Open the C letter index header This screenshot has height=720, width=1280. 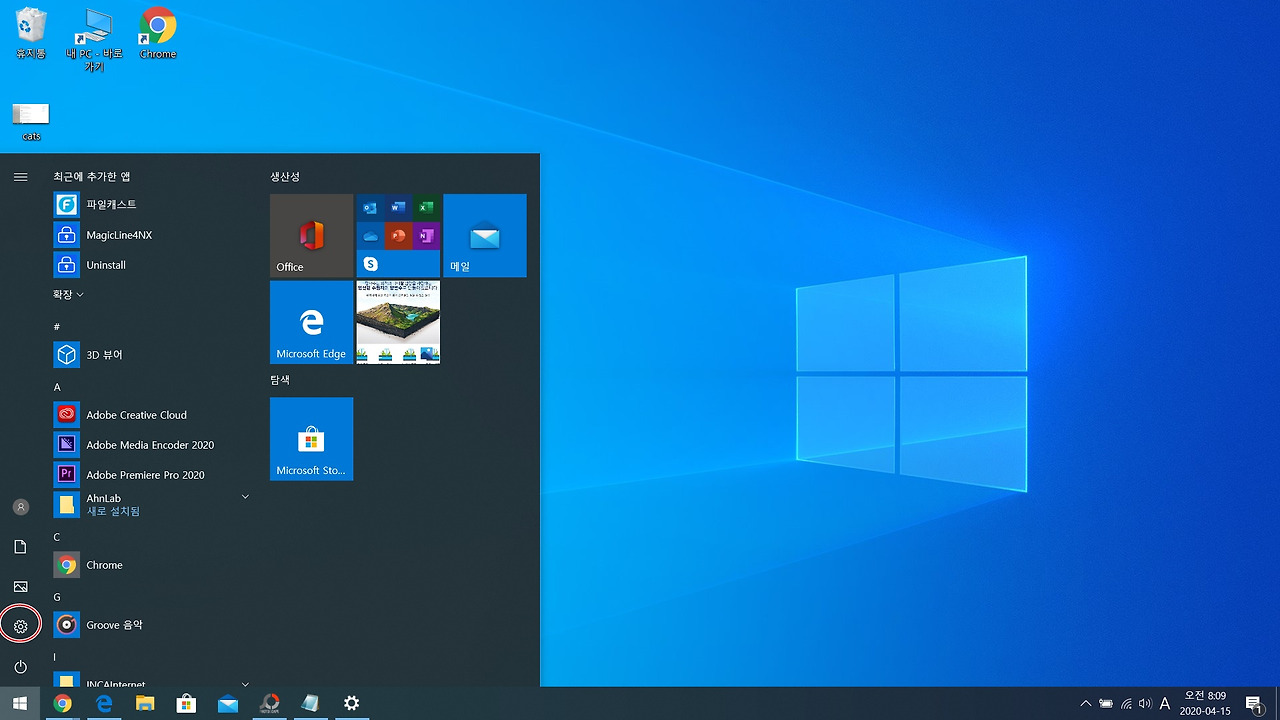click(57, 537)
